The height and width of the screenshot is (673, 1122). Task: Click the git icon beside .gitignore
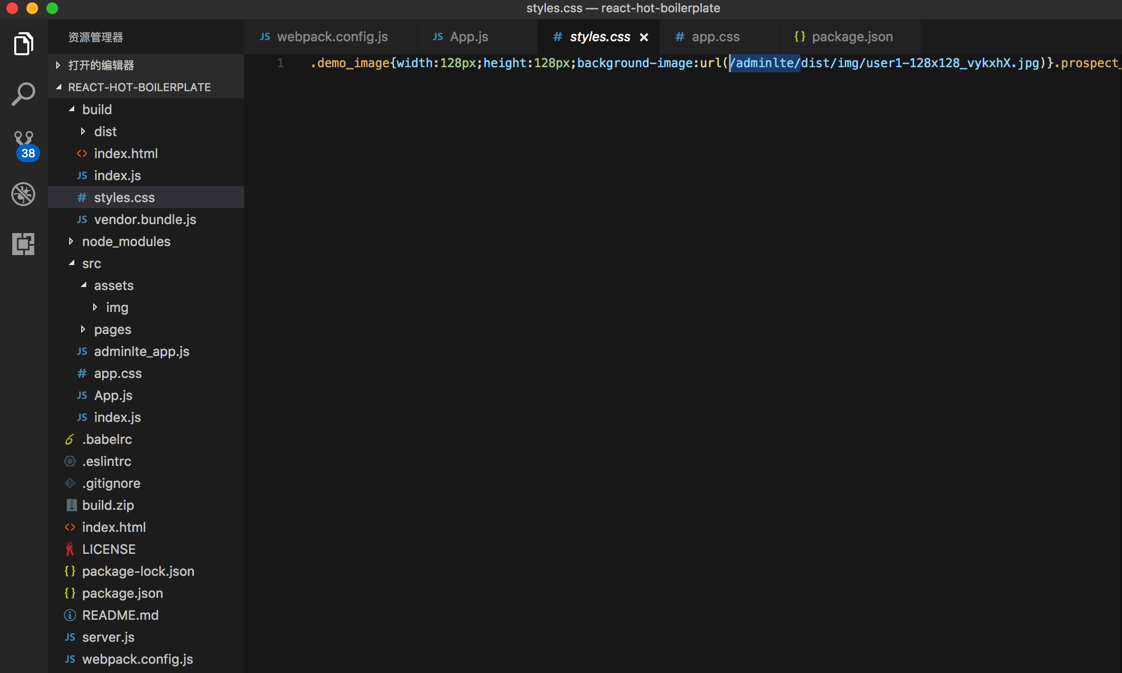[x=70, y=483]
